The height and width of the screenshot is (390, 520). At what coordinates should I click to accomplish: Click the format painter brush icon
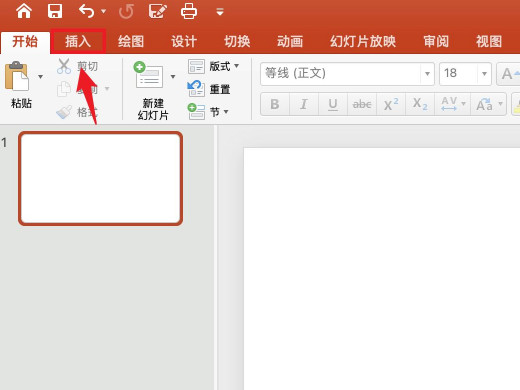[64, 112]
